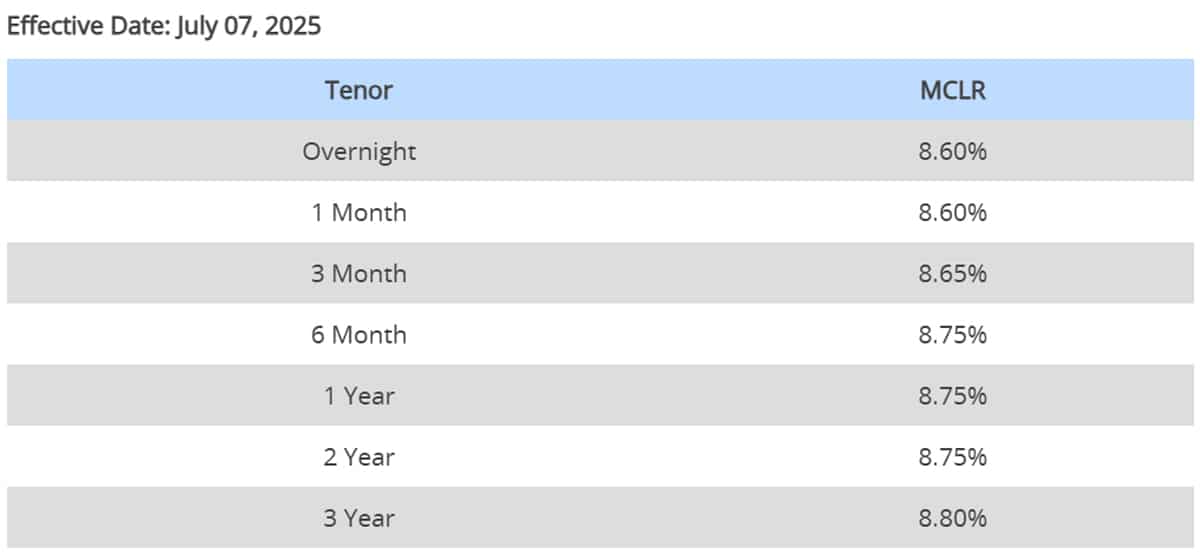Click the Tenor column header
The image size is (1200, 555).
(x=358, y=90)
